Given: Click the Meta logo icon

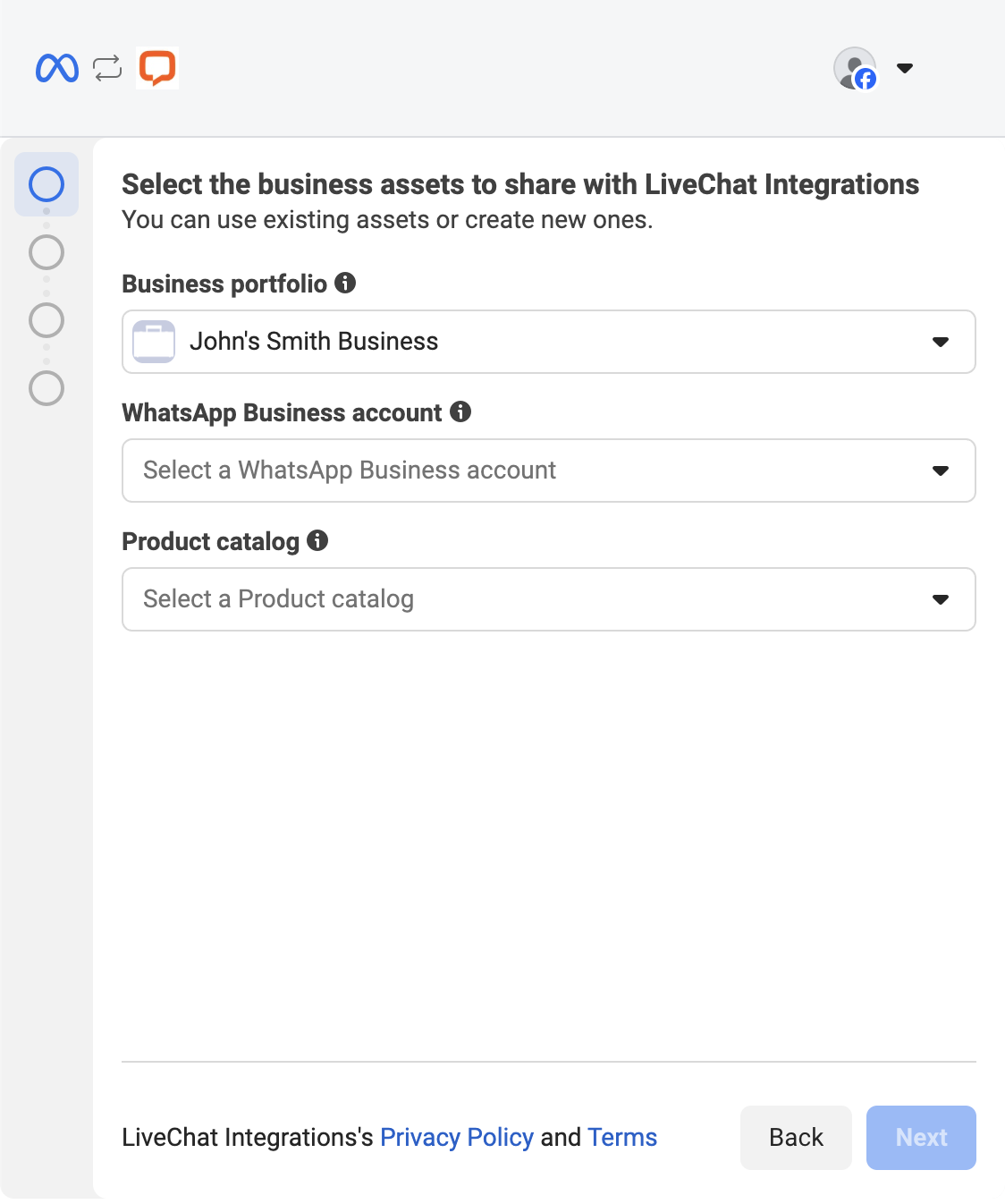Looking at the screenshot, I should (x=57, y=68).
